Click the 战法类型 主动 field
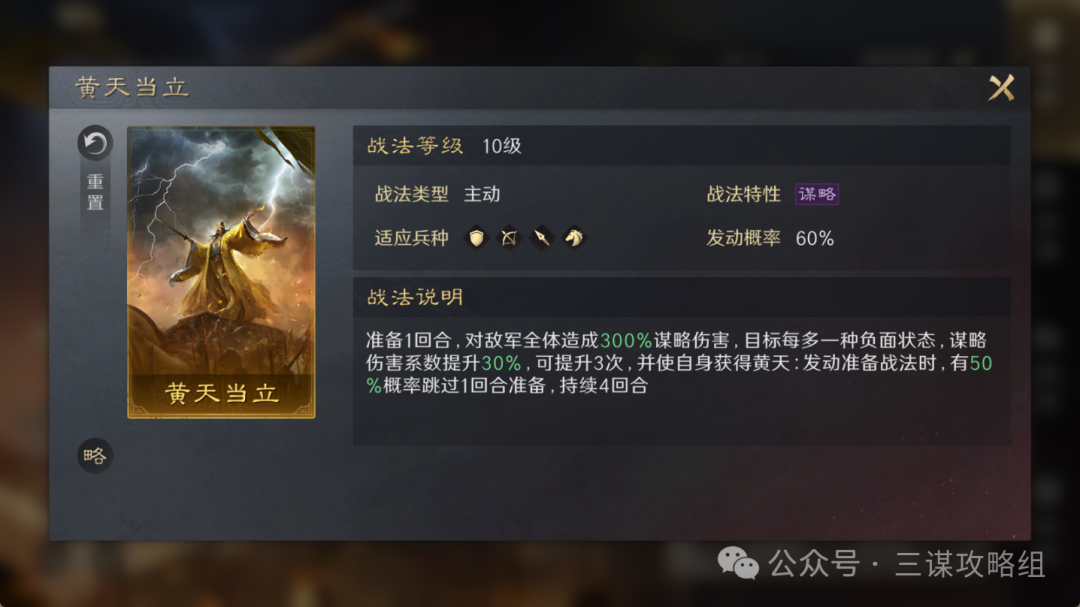The height and width of the screenshot is (607, 1080). pyautogui.click(x=437, y=194)
